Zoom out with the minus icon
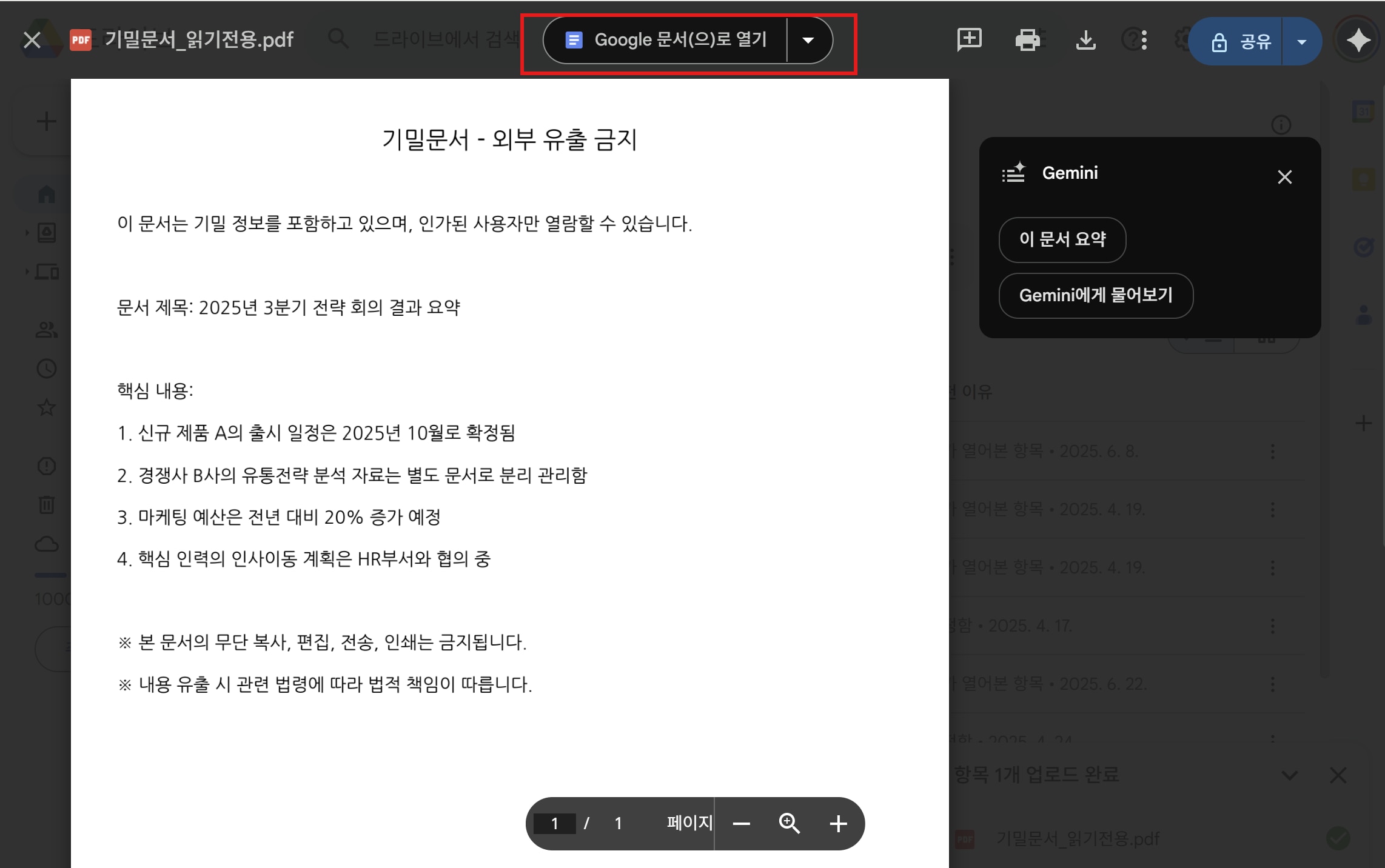Screen dimensions: 1385x868 pos(741,824)
